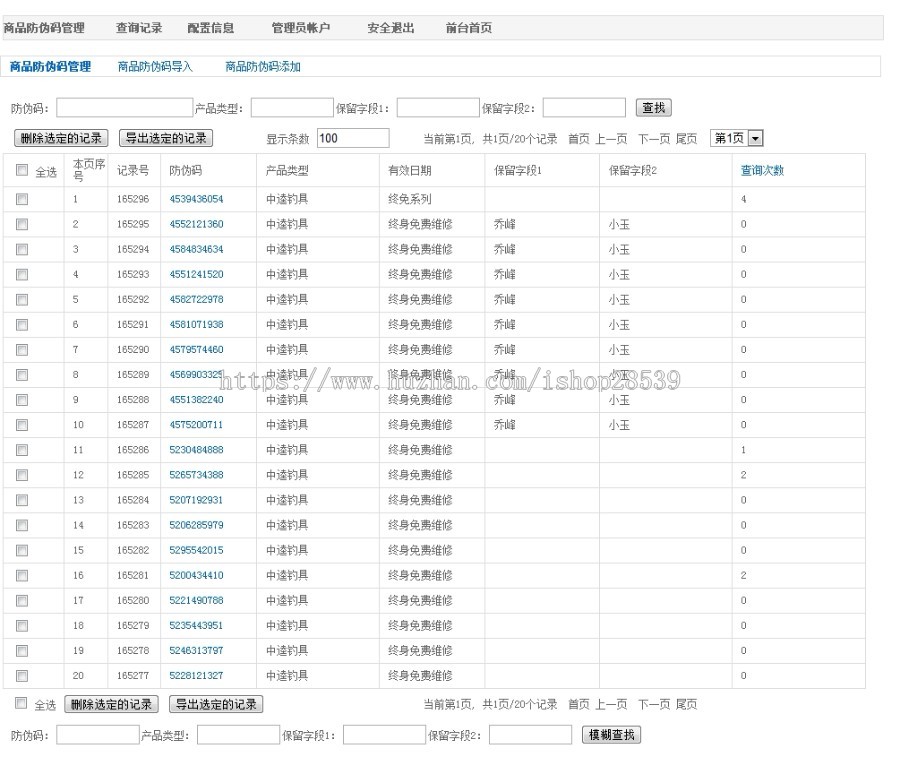Check the row for record 165283

(22, 525)
